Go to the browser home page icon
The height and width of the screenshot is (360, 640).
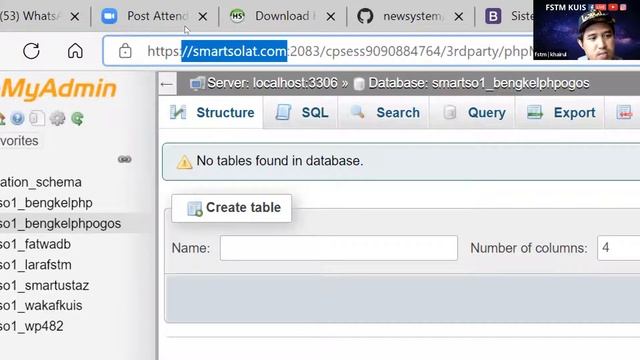coord(75,51)
